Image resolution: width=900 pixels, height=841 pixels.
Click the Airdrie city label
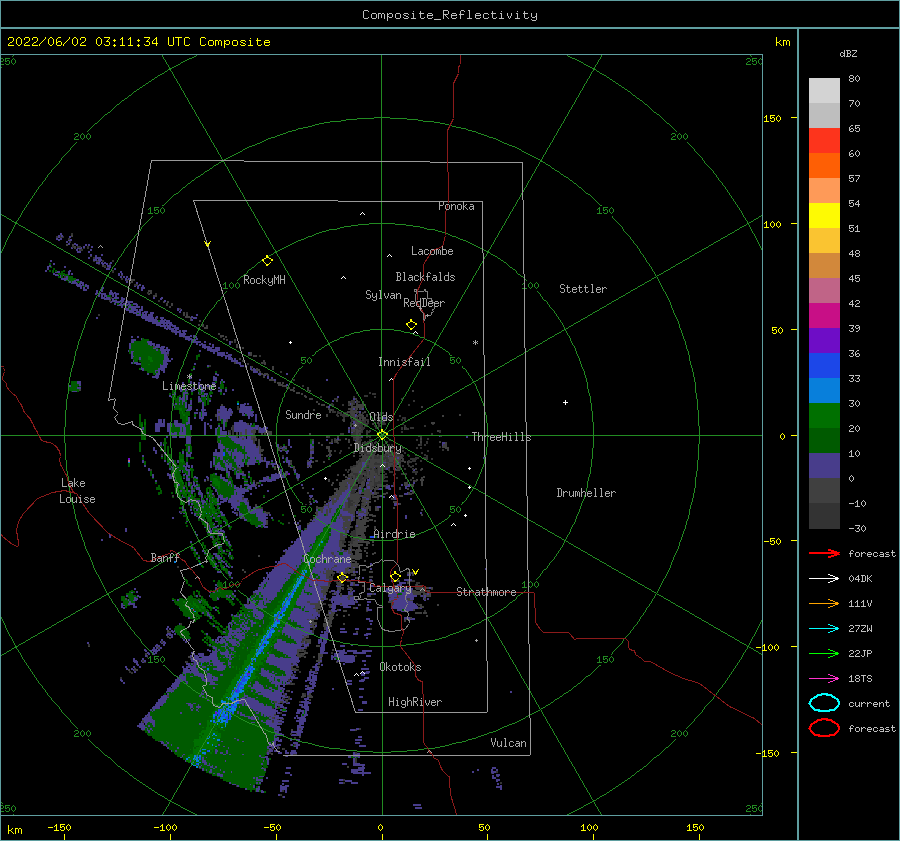tap(394, 534)
